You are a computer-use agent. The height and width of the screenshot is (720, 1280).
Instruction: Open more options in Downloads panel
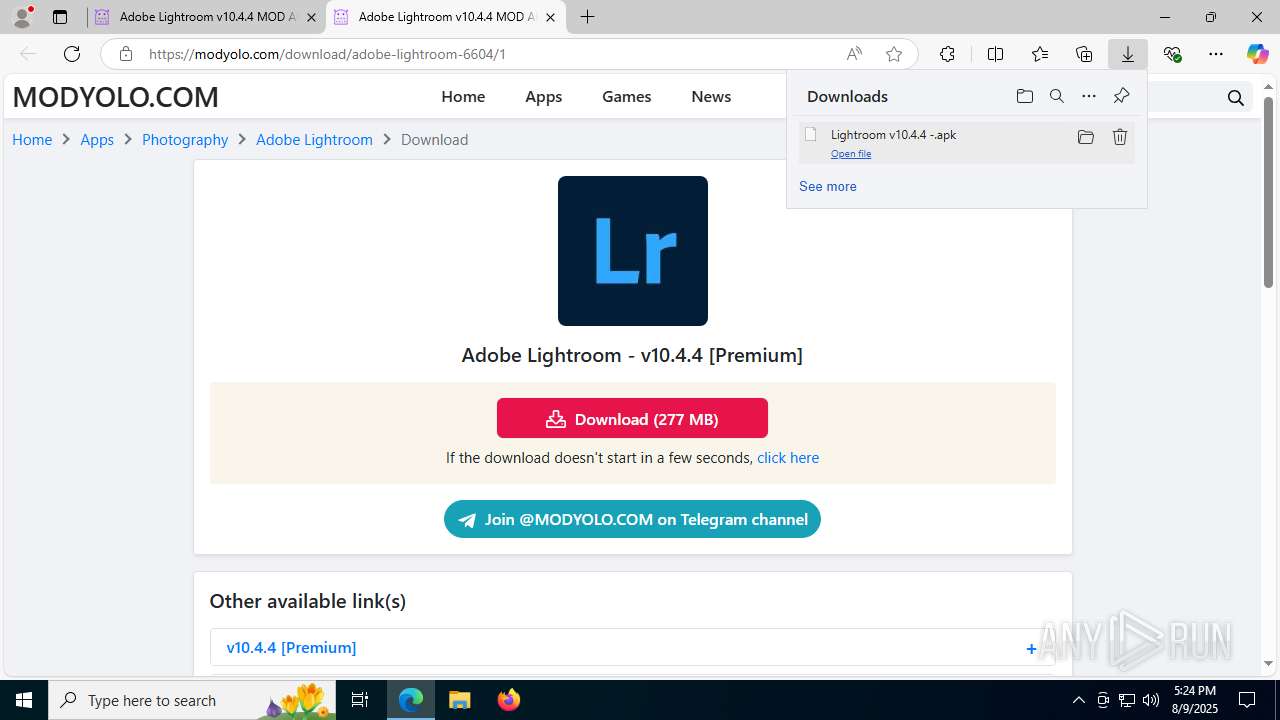pos(1089,96)
